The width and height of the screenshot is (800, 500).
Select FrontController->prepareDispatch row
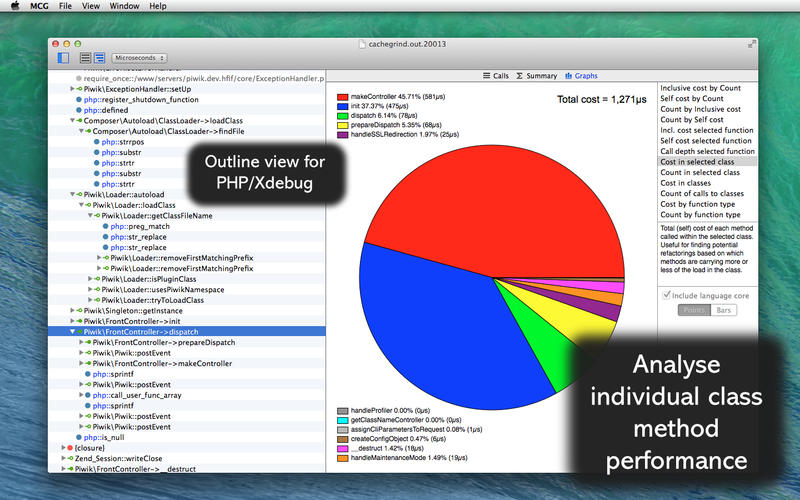[x=187, y=342]
